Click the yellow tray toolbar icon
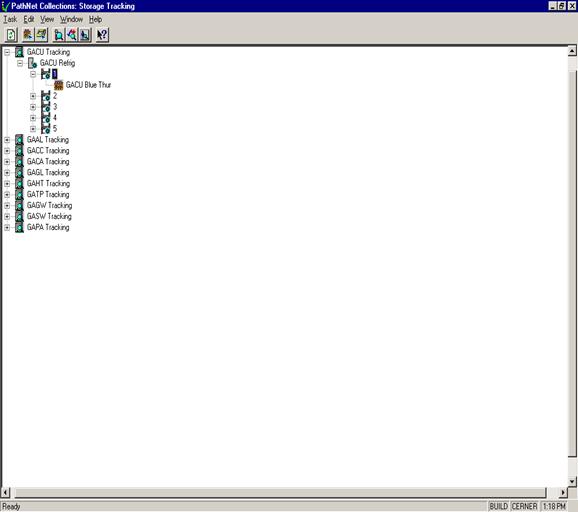This screenshot has width=578, height=512. point(41,35)
